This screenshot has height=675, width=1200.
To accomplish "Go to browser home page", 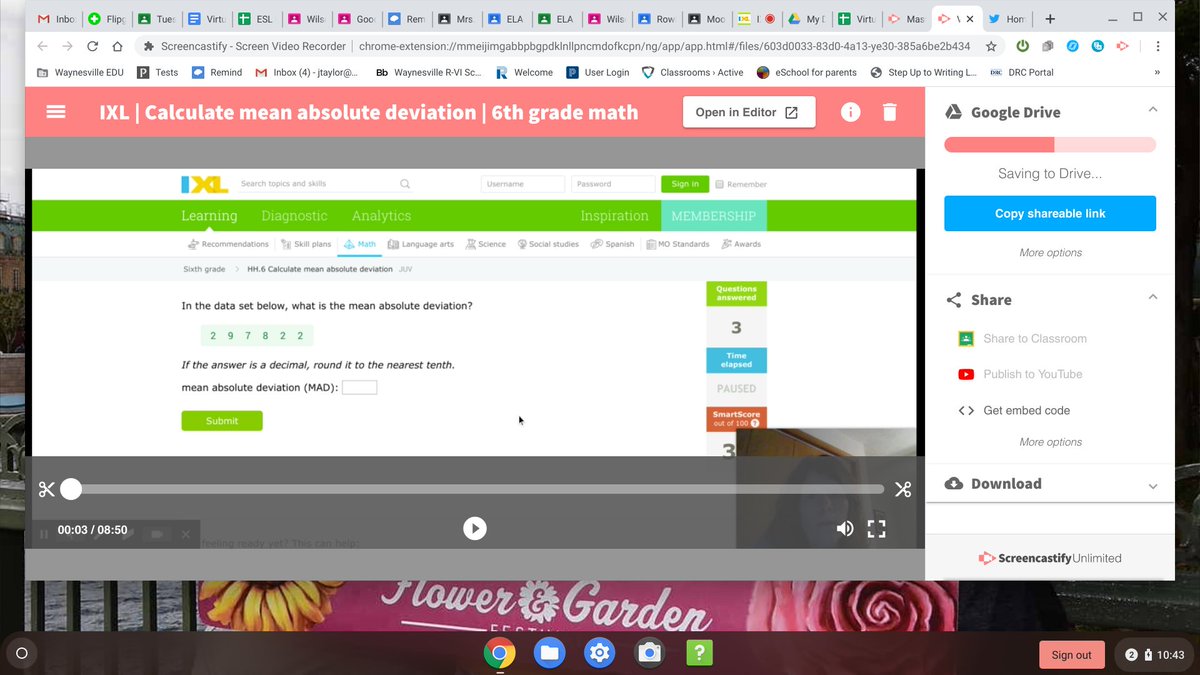I will (x=118, y=46).
